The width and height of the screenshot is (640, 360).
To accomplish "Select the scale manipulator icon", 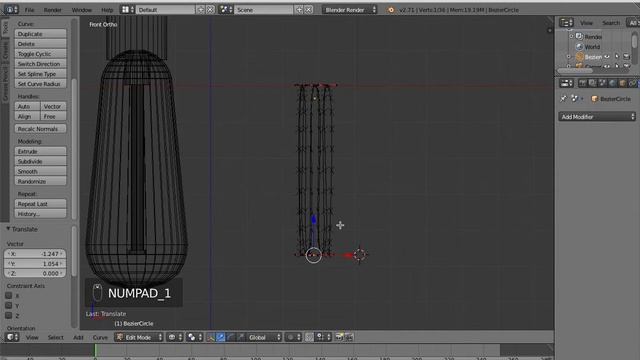I will click(240, 337).
